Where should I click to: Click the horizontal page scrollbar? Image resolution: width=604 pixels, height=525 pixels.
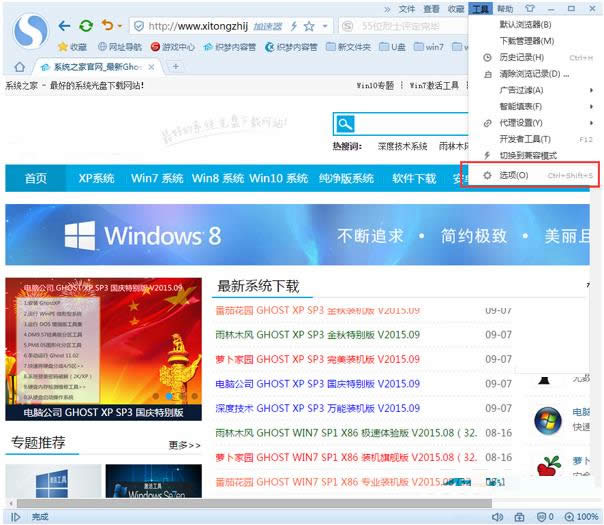coord(254,503)
